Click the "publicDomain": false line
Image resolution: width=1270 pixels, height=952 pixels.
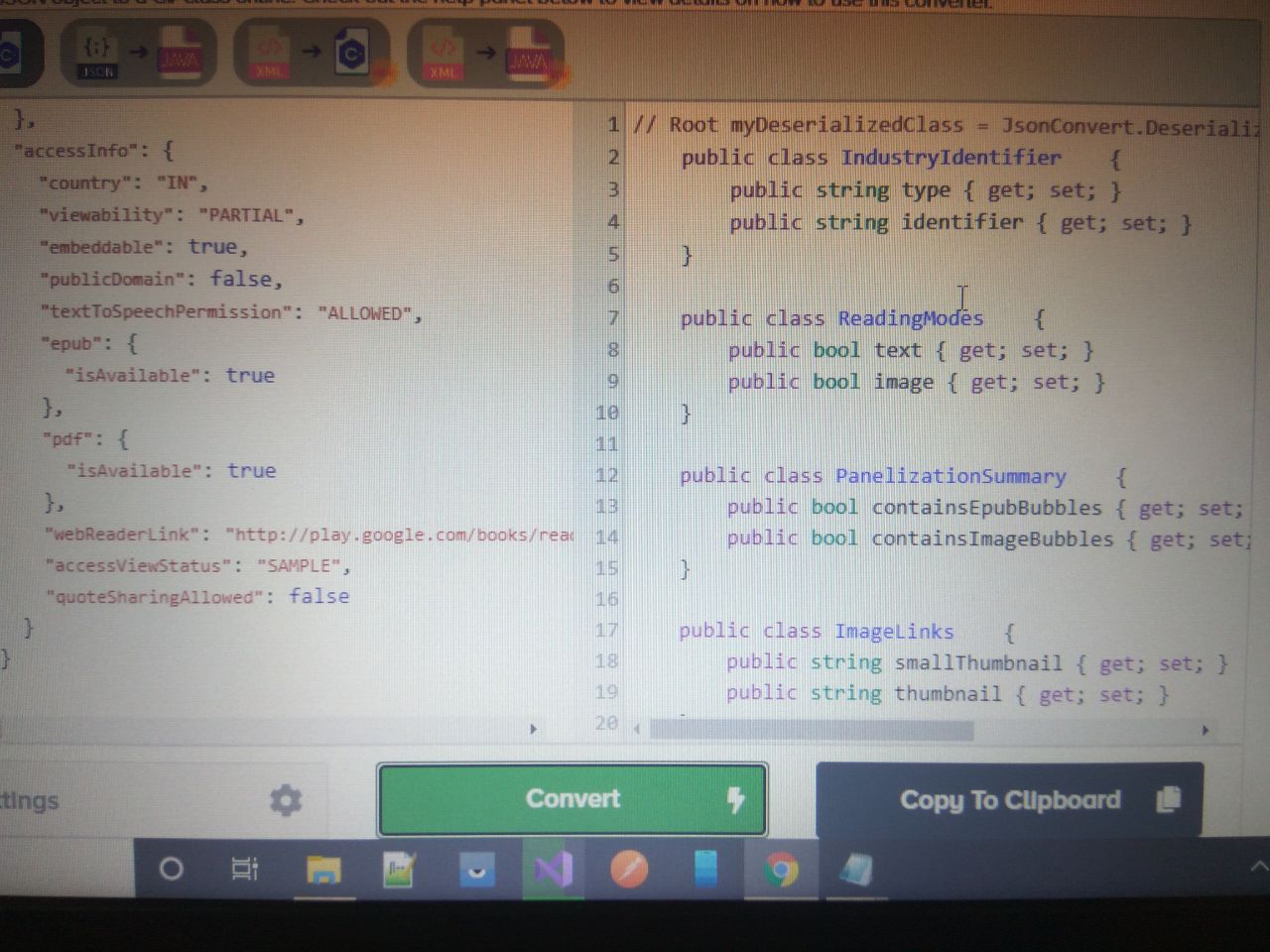point(161,280)
